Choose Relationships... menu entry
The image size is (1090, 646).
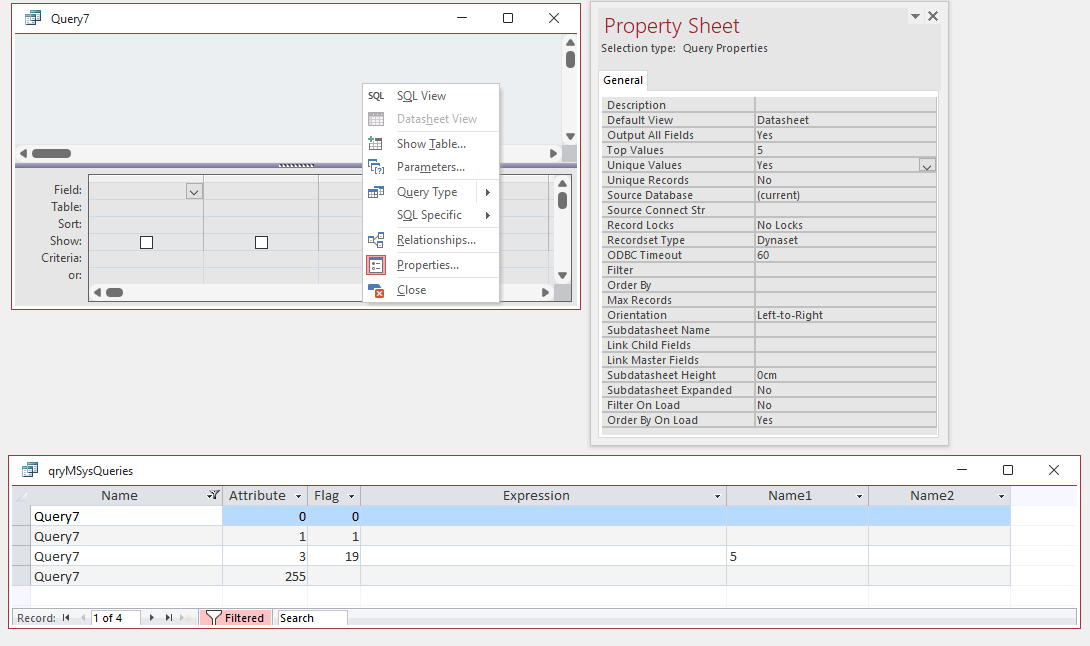coord(436,240)
